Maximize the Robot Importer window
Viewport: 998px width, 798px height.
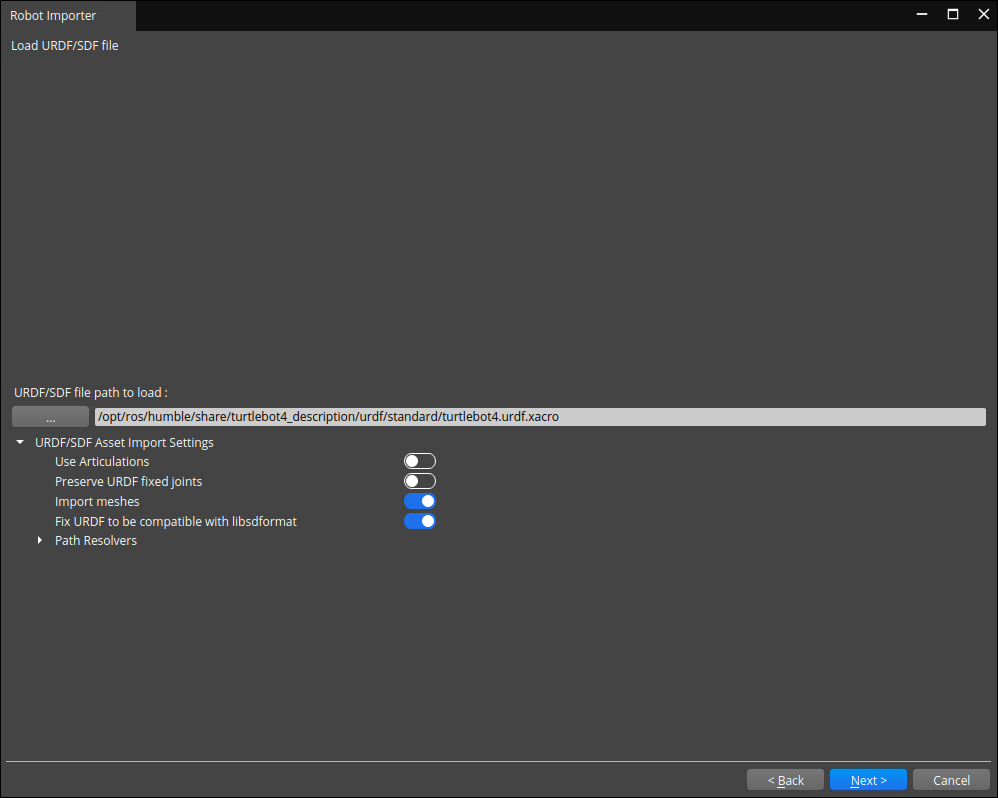(x=952, y=15)
